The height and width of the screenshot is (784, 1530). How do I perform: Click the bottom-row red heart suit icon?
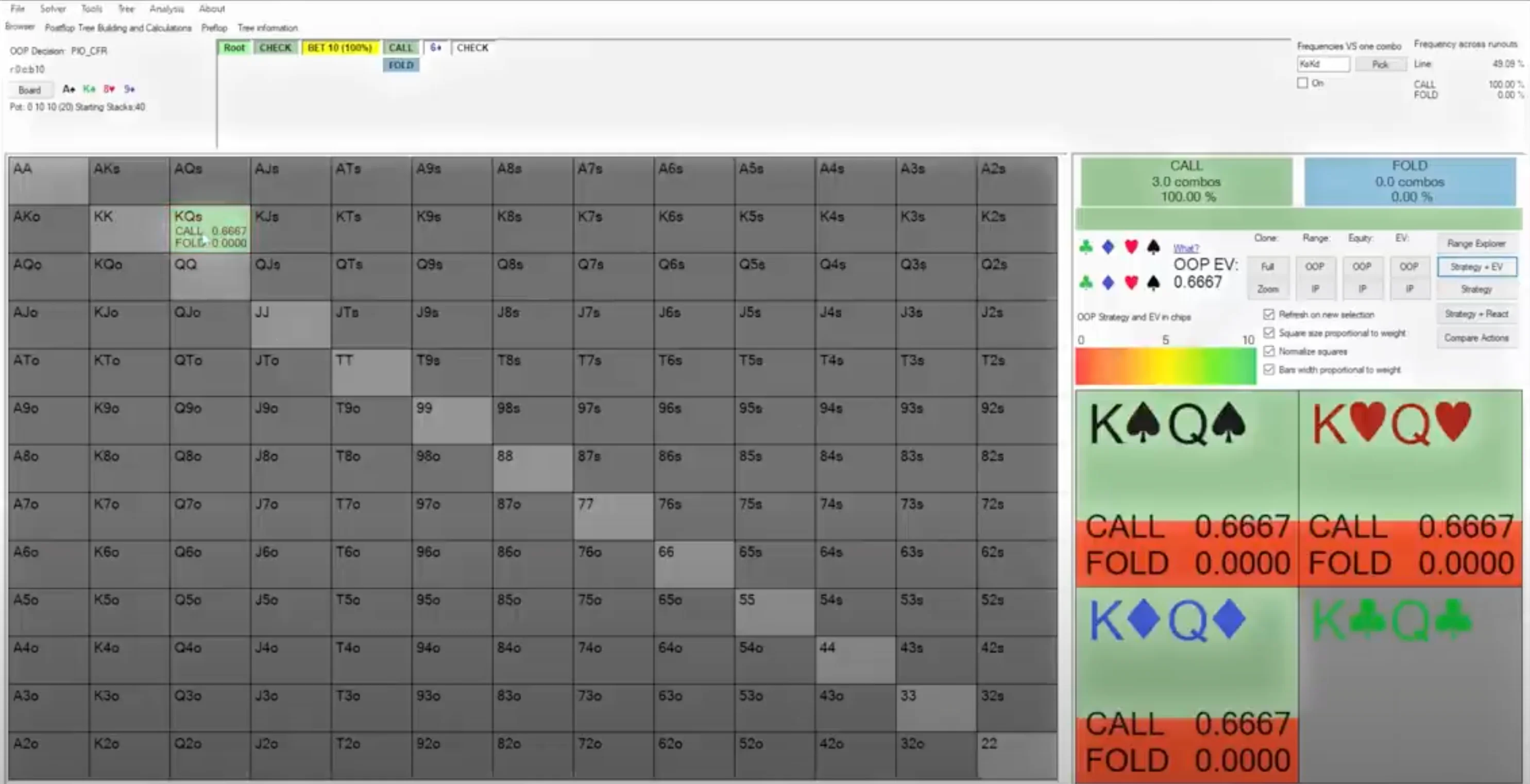(1131, 283)
